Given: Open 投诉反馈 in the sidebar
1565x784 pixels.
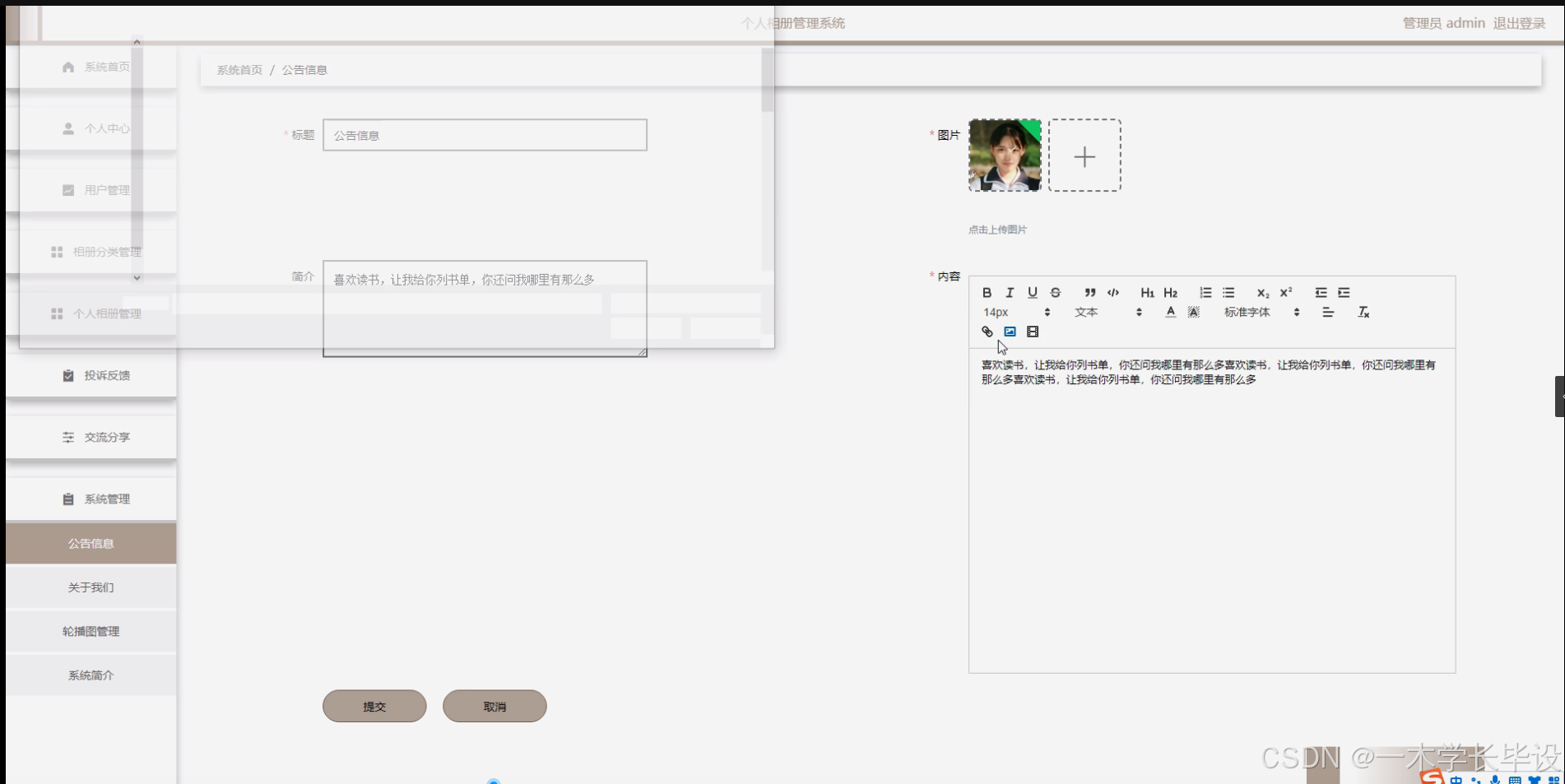Looking at the screenshot, I should point(91,375).
